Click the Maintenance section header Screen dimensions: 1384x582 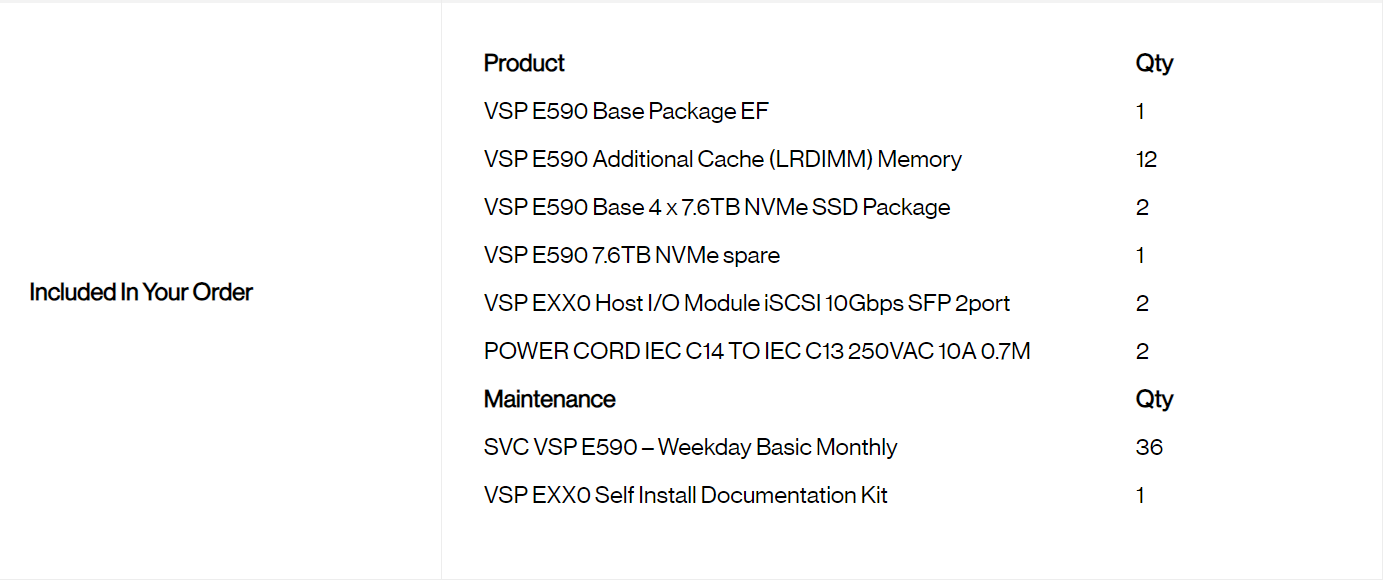(x=549, y=399)
